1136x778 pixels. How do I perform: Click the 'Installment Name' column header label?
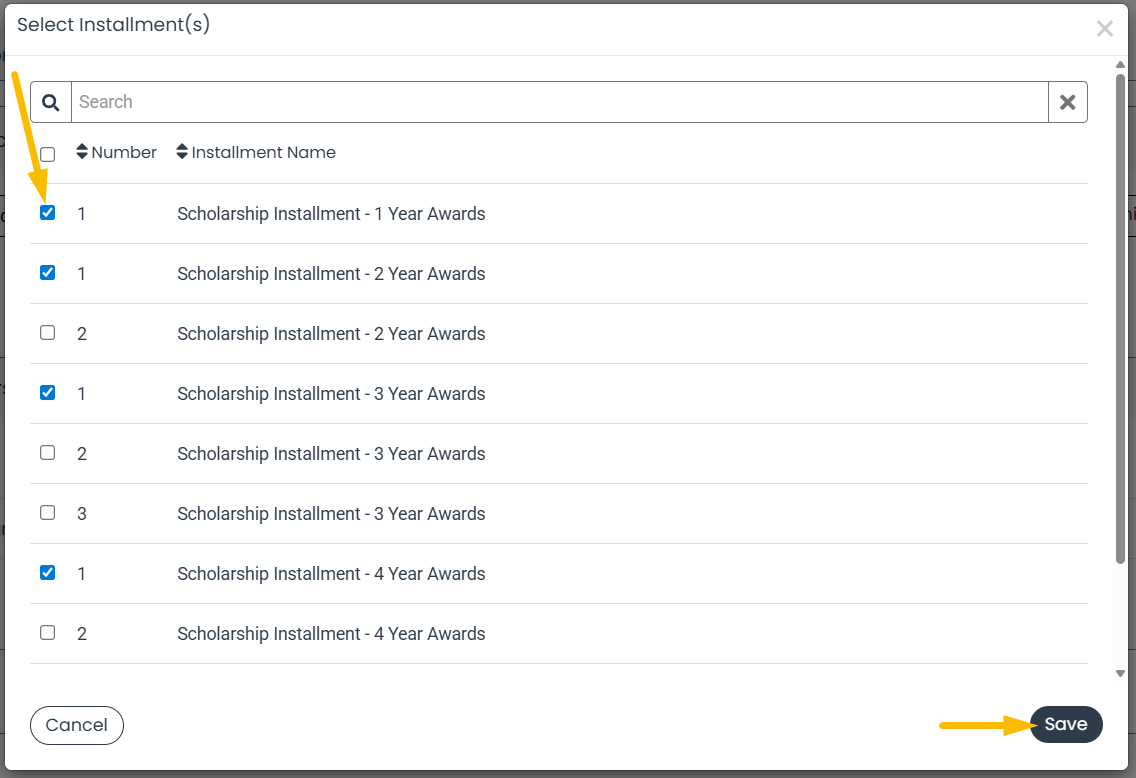coord(264,152)
